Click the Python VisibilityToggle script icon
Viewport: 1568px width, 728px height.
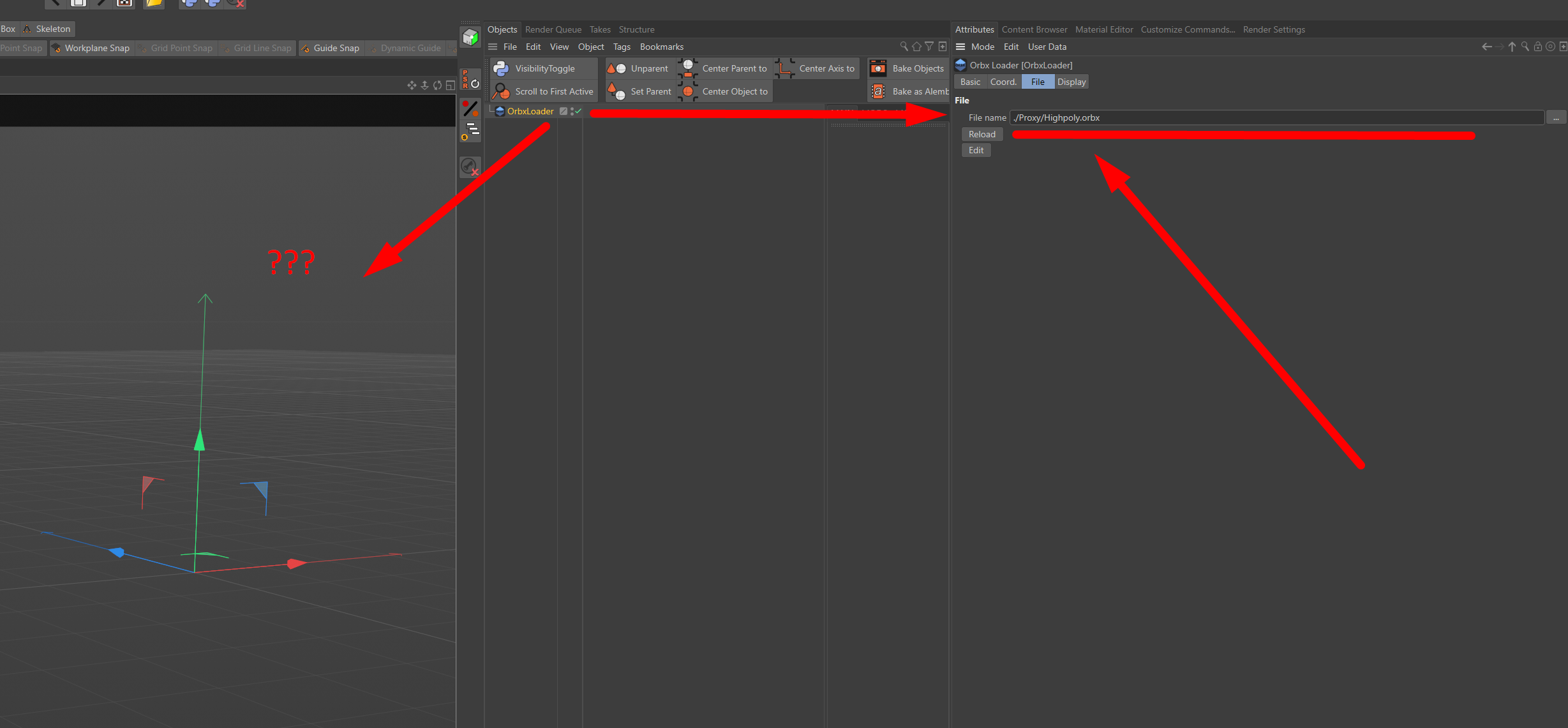(501, 68)
